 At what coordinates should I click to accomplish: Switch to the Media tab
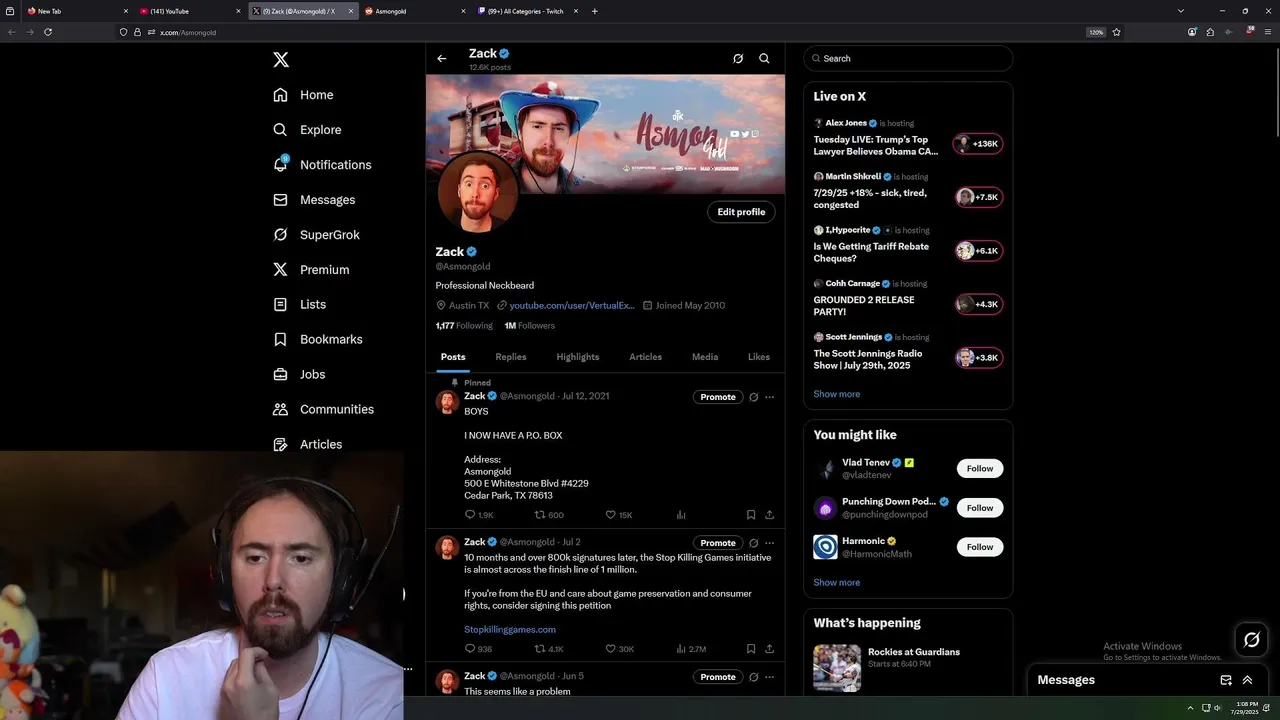click(x=705, y=357)
